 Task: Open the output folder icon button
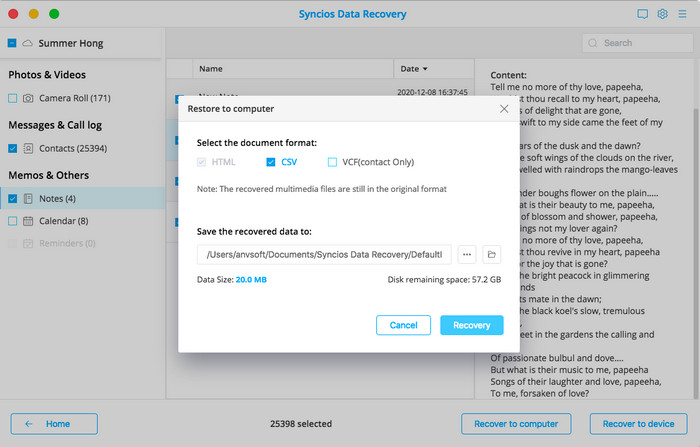pos(492,254)
